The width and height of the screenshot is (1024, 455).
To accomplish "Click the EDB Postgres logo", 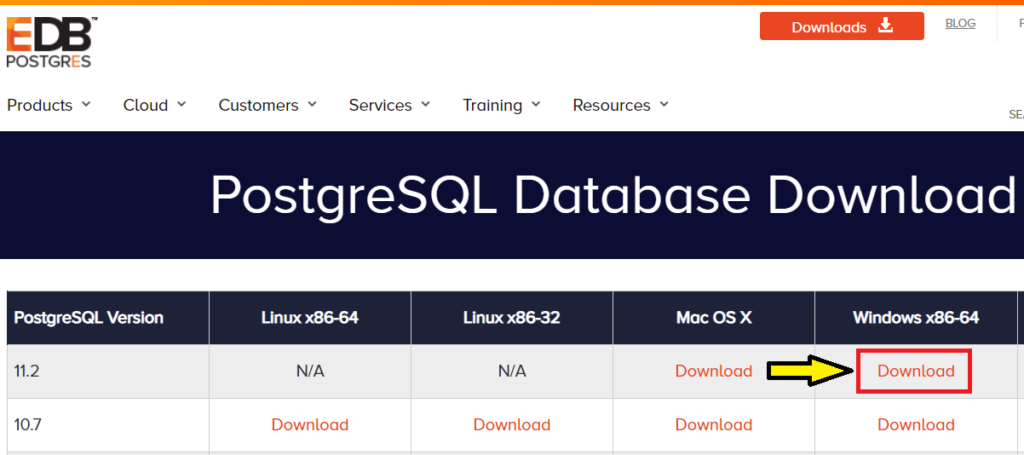I will (x=49, y=42).
